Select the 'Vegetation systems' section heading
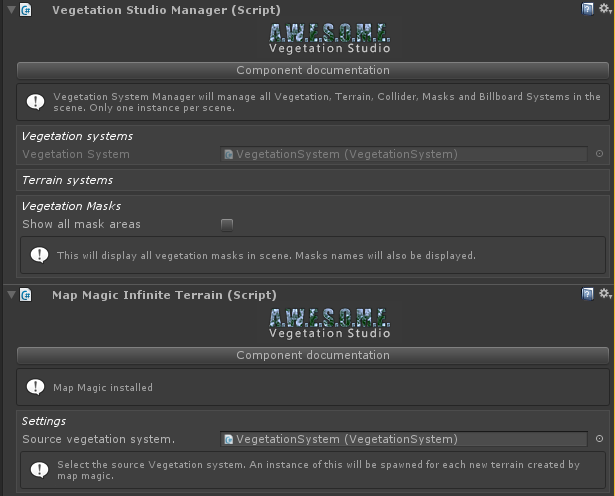The width and height of the screenshot is (615, 496). [x=77, y=136]
